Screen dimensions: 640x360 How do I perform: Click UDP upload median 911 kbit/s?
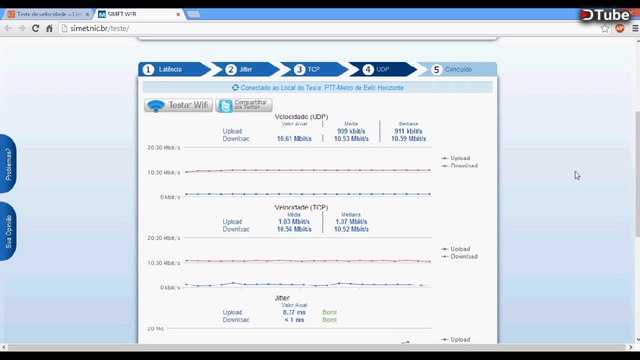[408, 131]
